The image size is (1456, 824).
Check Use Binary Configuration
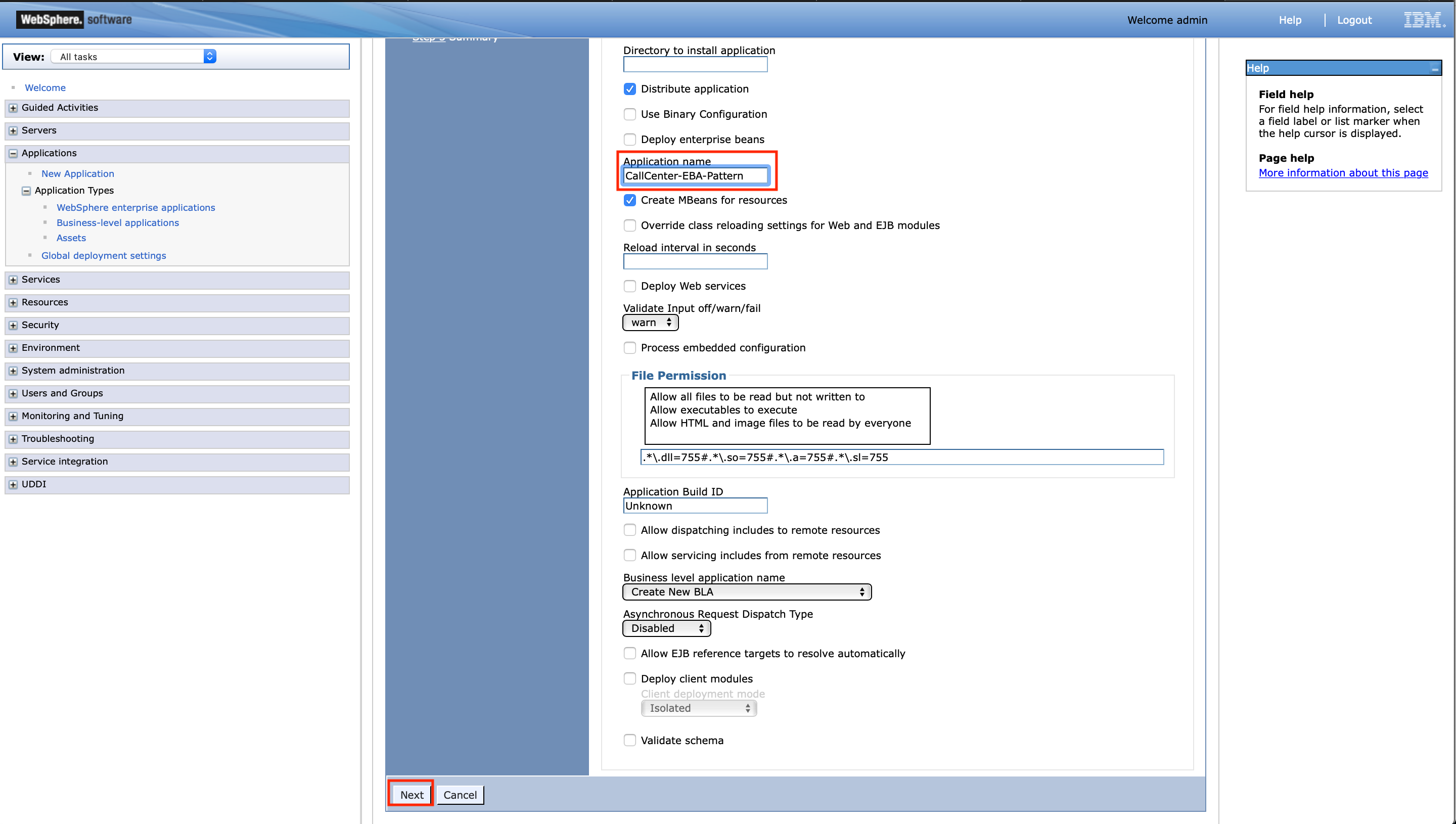pos(629,114)
